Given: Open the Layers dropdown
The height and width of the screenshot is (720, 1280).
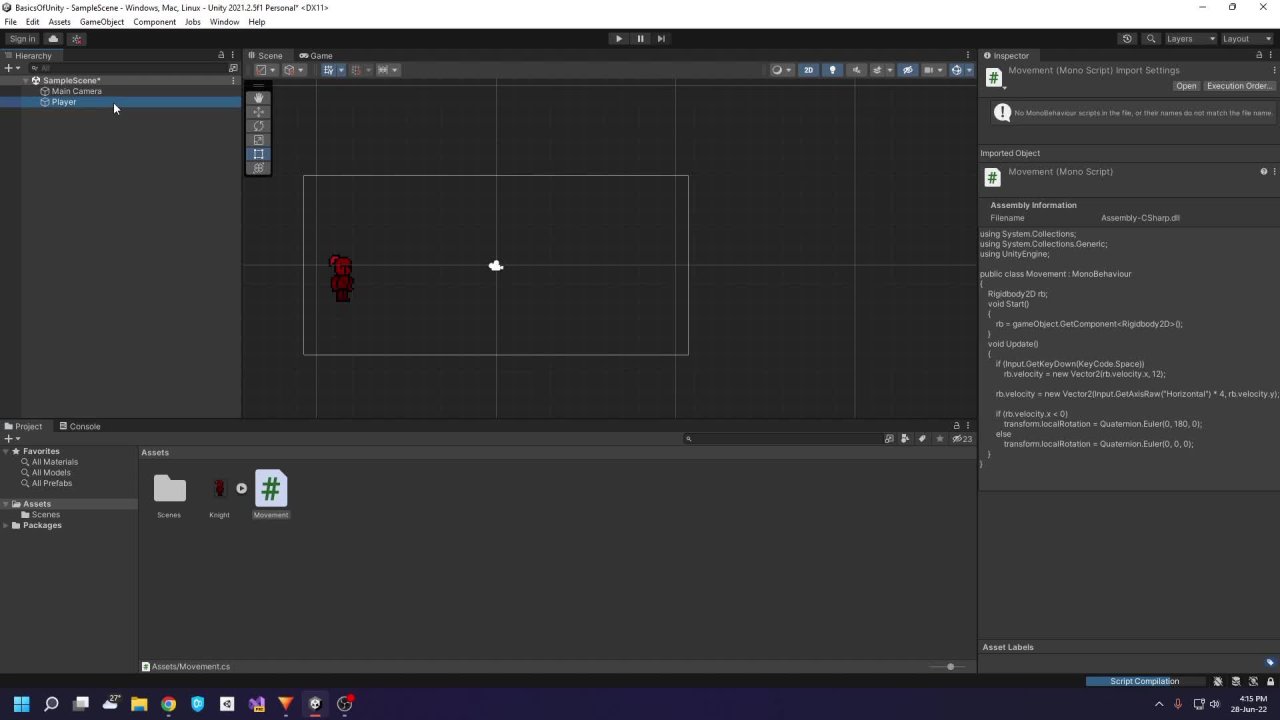Looking at the screenshot, I should (x=1190, y=39).
